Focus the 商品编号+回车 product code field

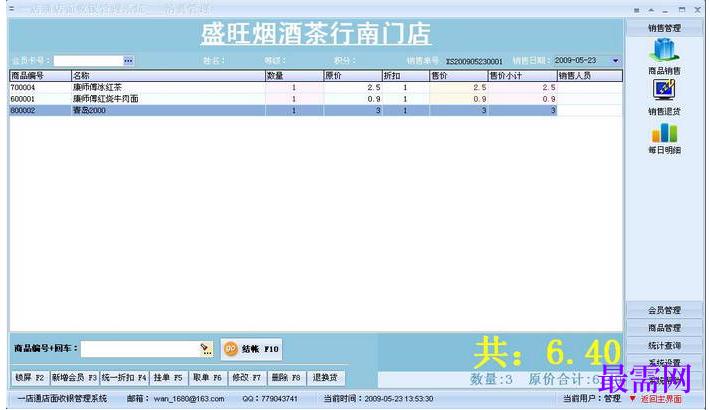(x=140, y=349)
